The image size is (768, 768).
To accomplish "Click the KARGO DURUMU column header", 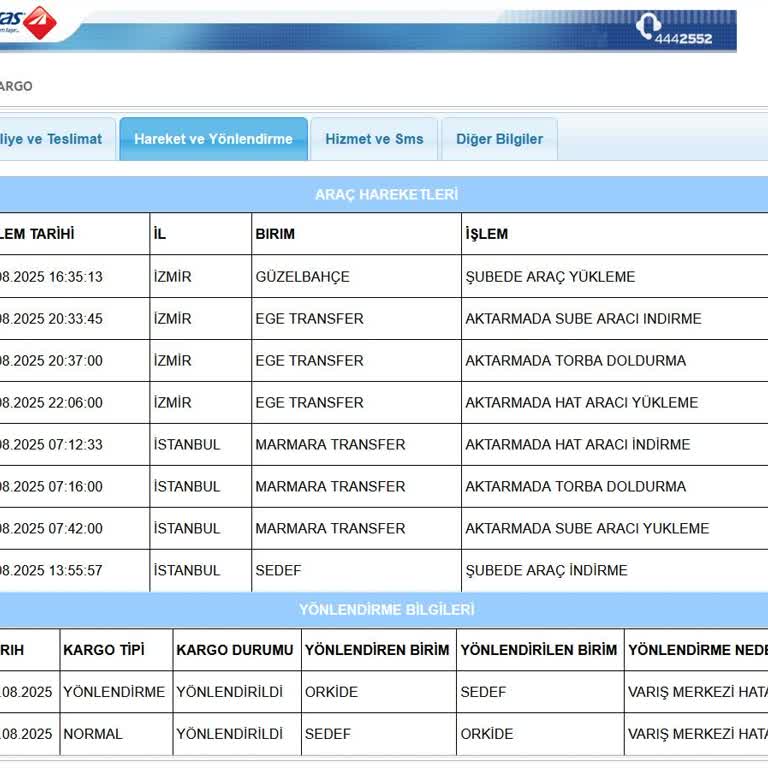I will [x=235, y=650].
